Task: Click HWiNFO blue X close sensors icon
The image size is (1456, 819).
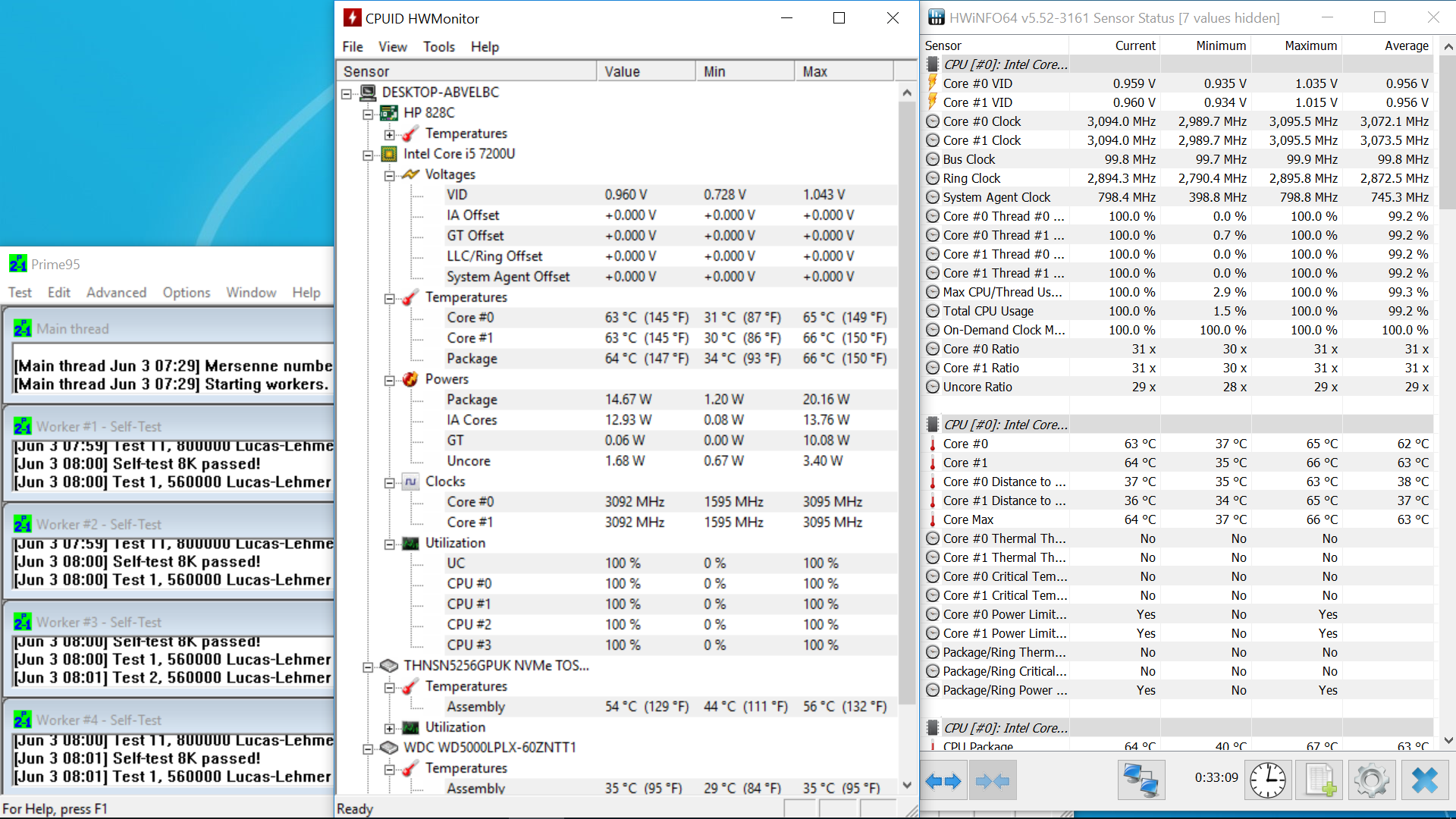Action: click(1424, 780)
